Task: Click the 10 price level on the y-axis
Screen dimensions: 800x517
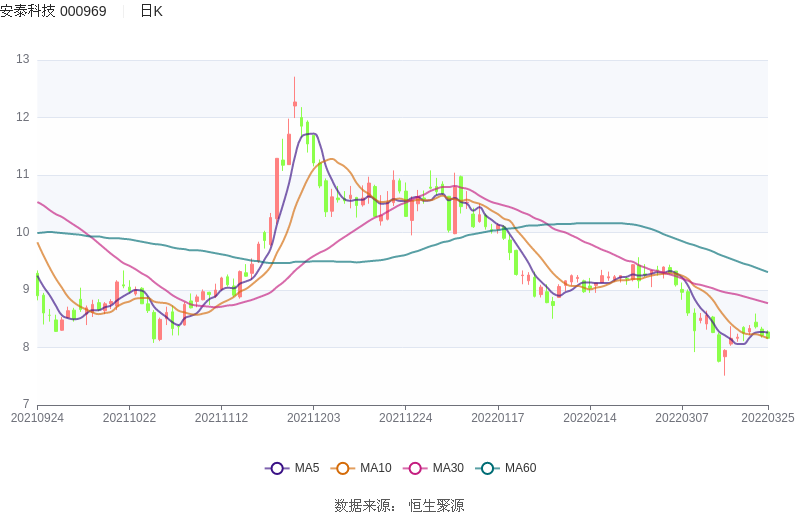Action: [x=23, y=232]
